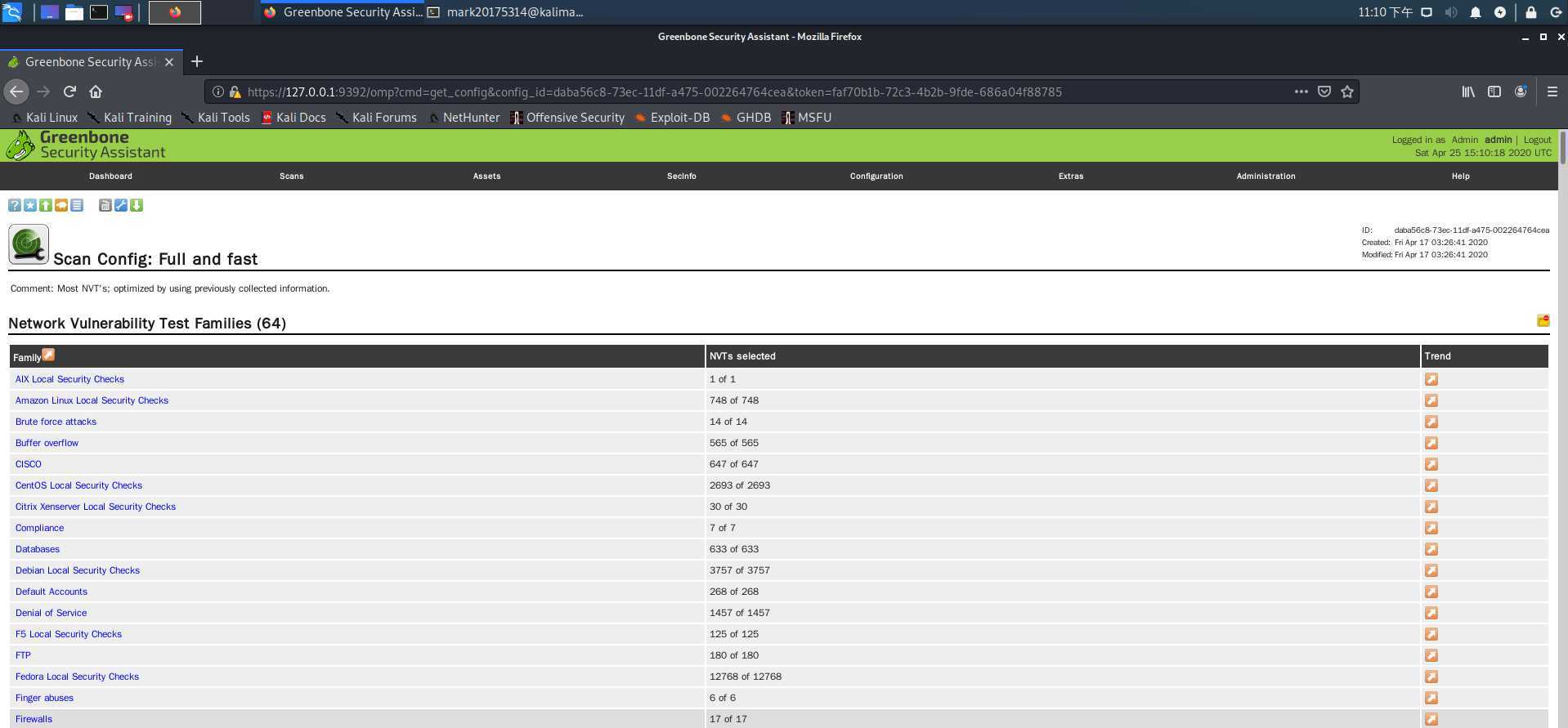Open the Help menu in navigation bar

click(1460, 176)
